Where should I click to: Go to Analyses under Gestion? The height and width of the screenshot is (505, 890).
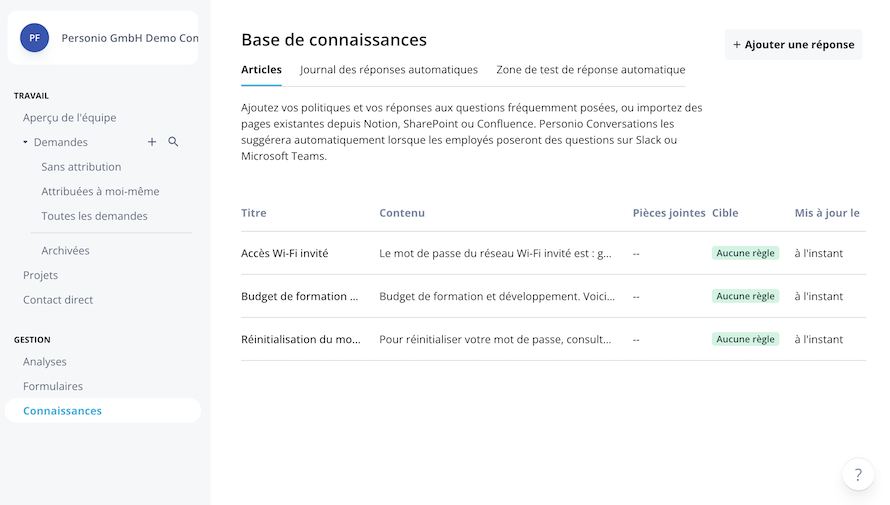tap(45, 362)
